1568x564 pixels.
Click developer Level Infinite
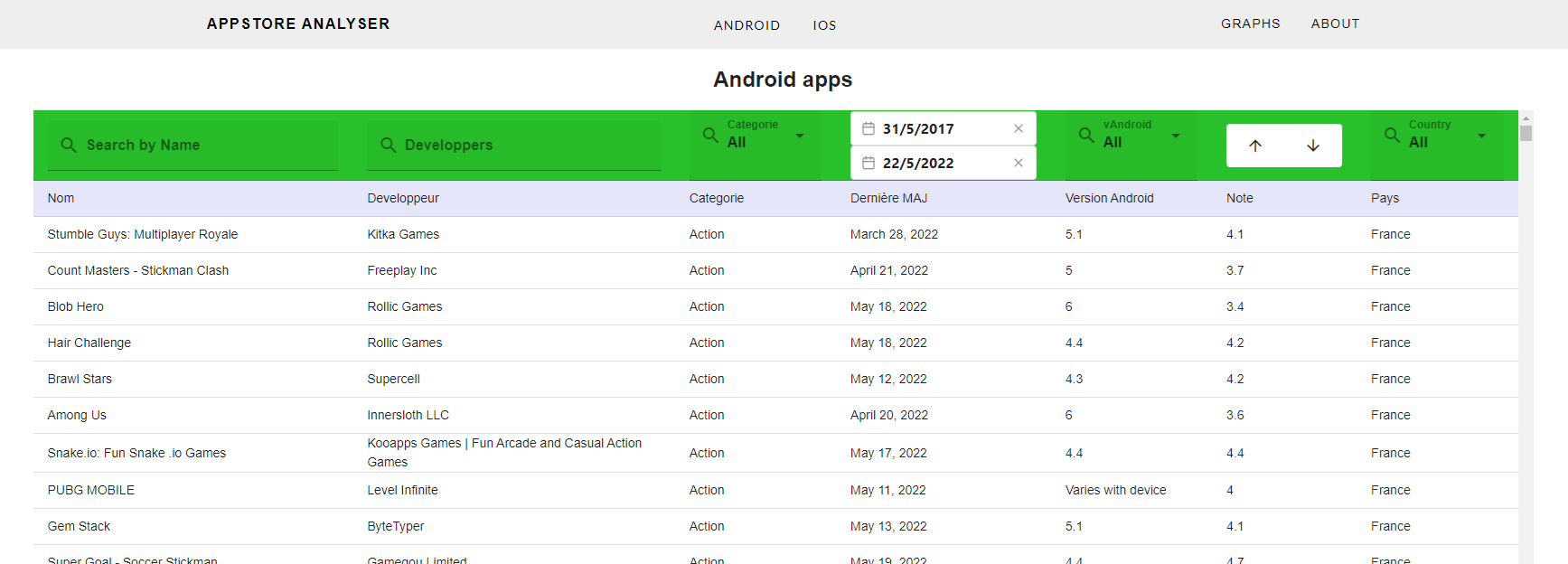(402, 490)
